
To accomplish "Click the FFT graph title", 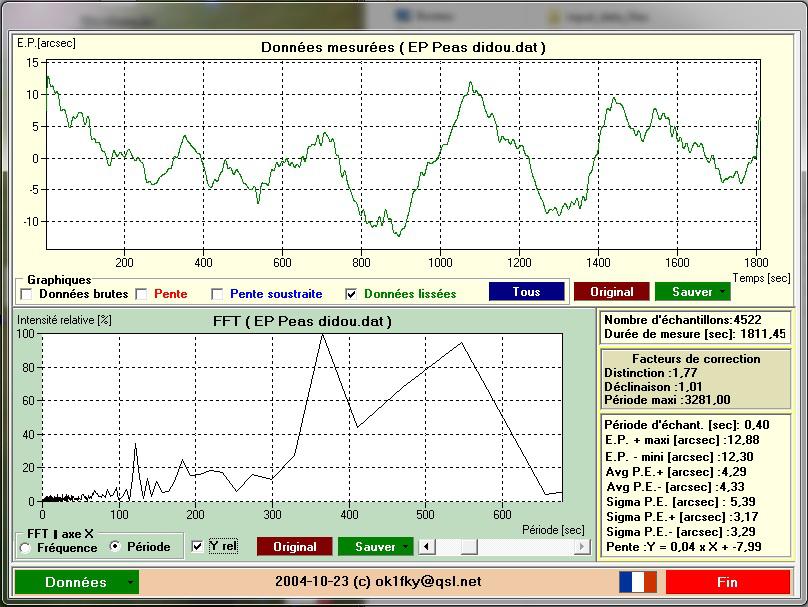I will click(302, 322).
